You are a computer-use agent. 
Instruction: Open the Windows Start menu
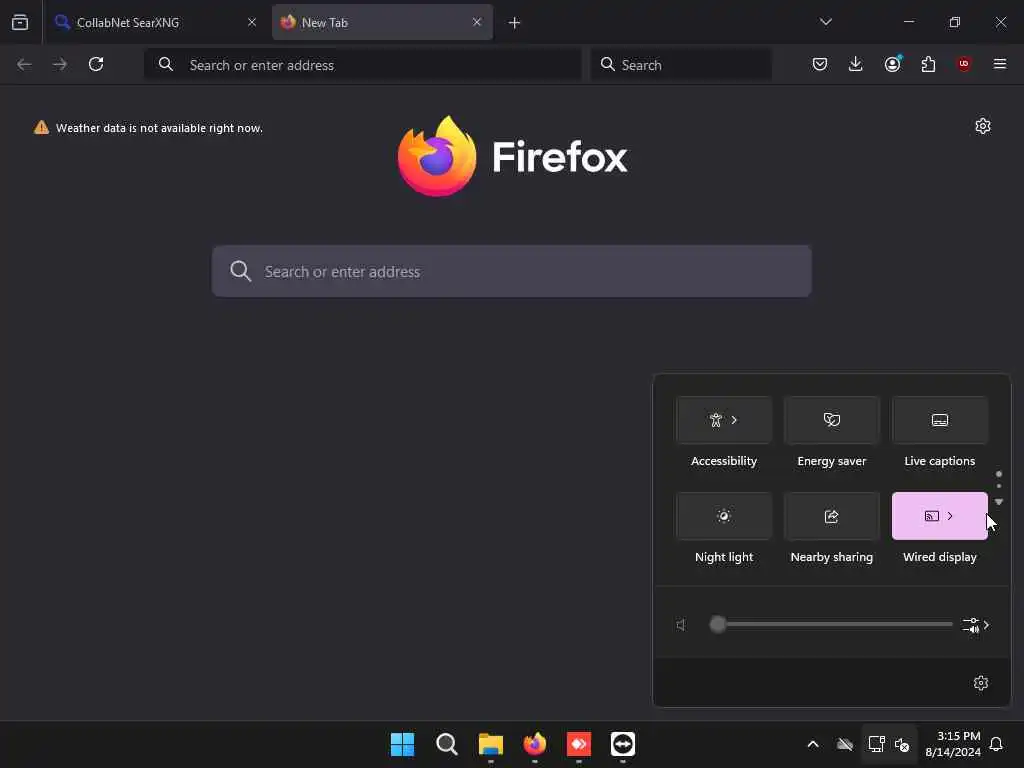click(x=402, y=744)
